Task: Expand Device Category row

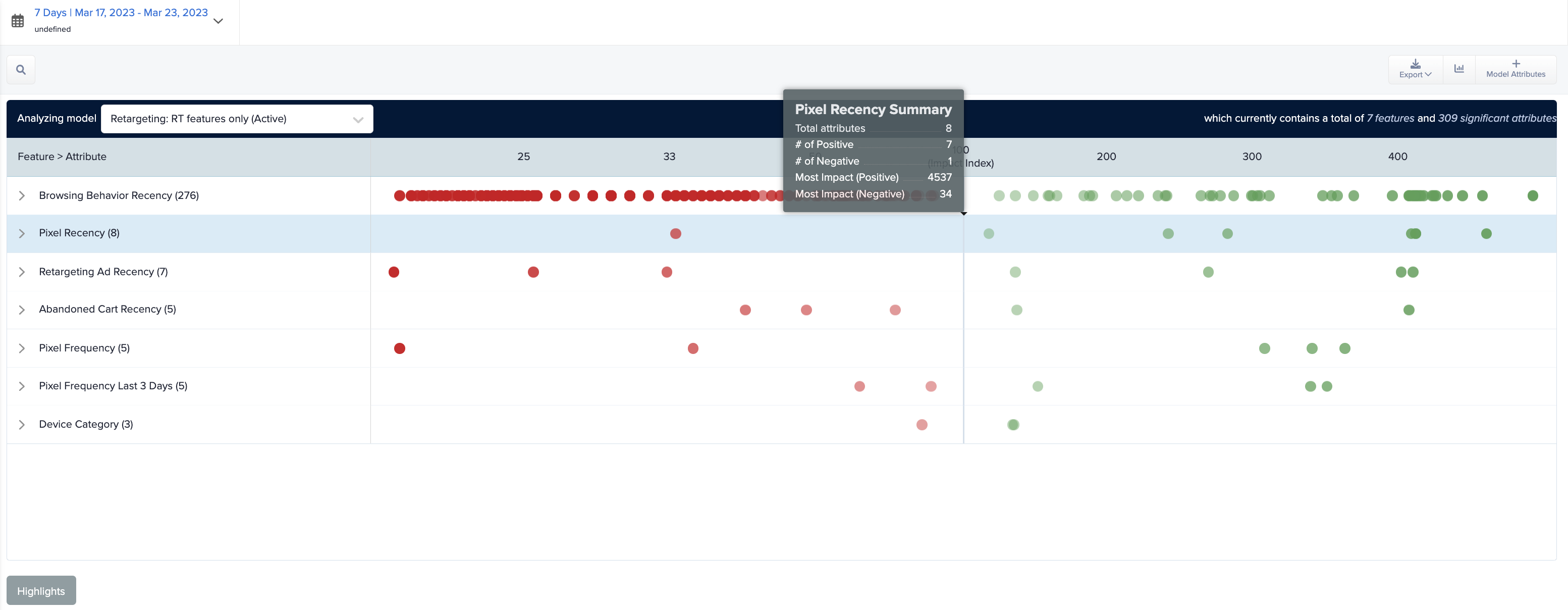Action: 22,424
